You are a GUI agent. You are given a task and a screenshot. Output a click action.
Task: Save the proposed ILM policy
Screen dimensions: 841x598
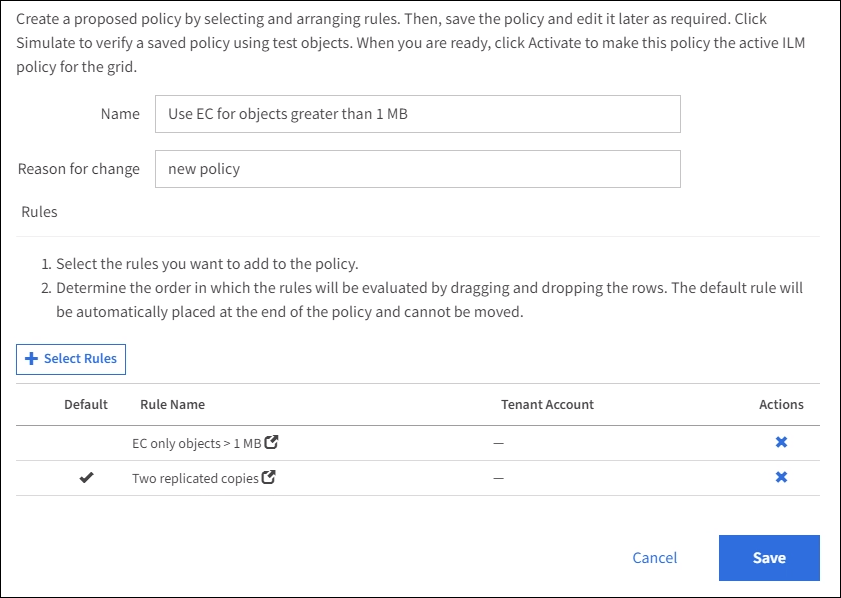click(768, 558)
